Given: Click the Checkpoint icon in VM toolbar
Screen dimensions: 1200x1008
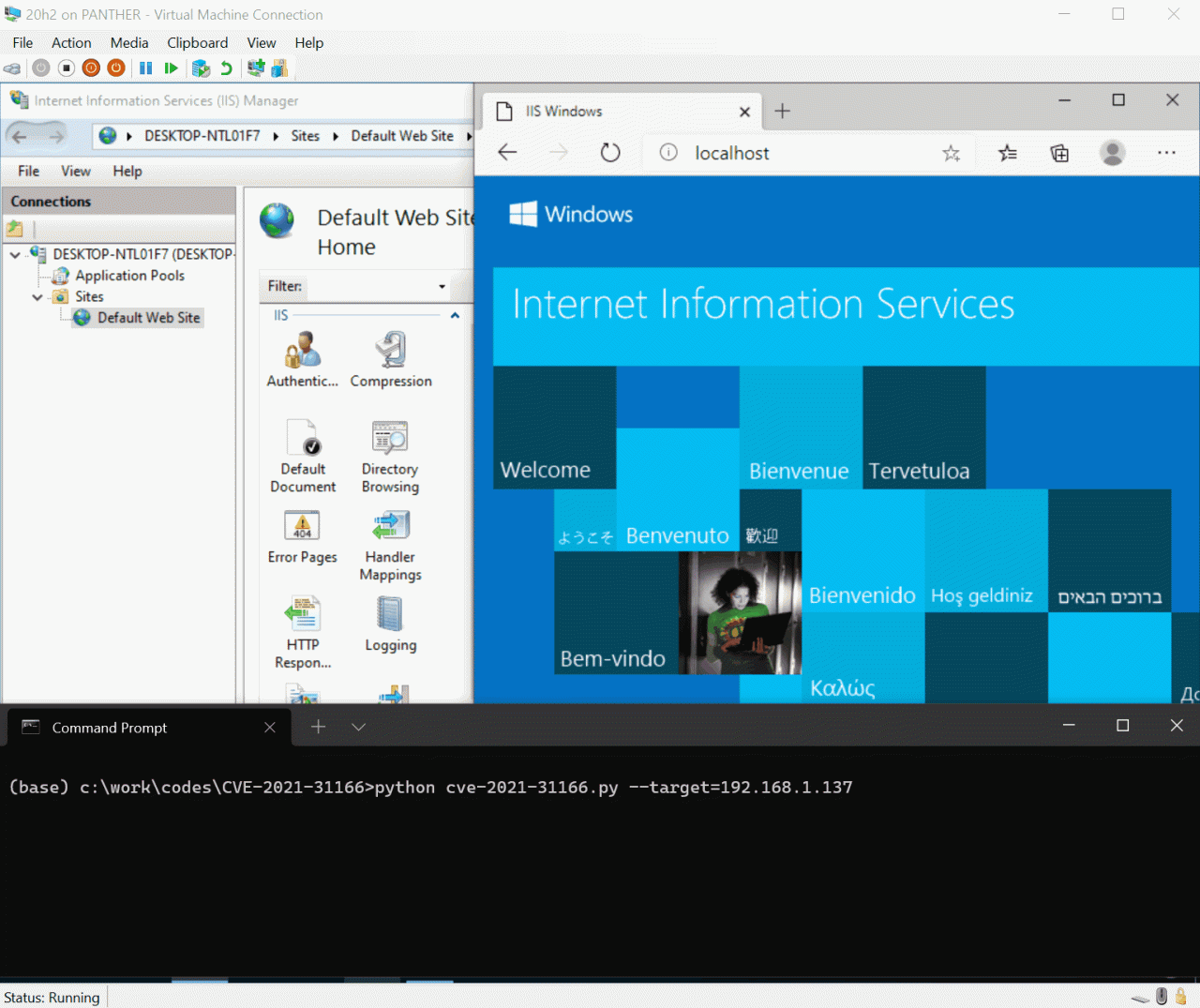Looking at the screenshot, I should click(x=200, y=68).
